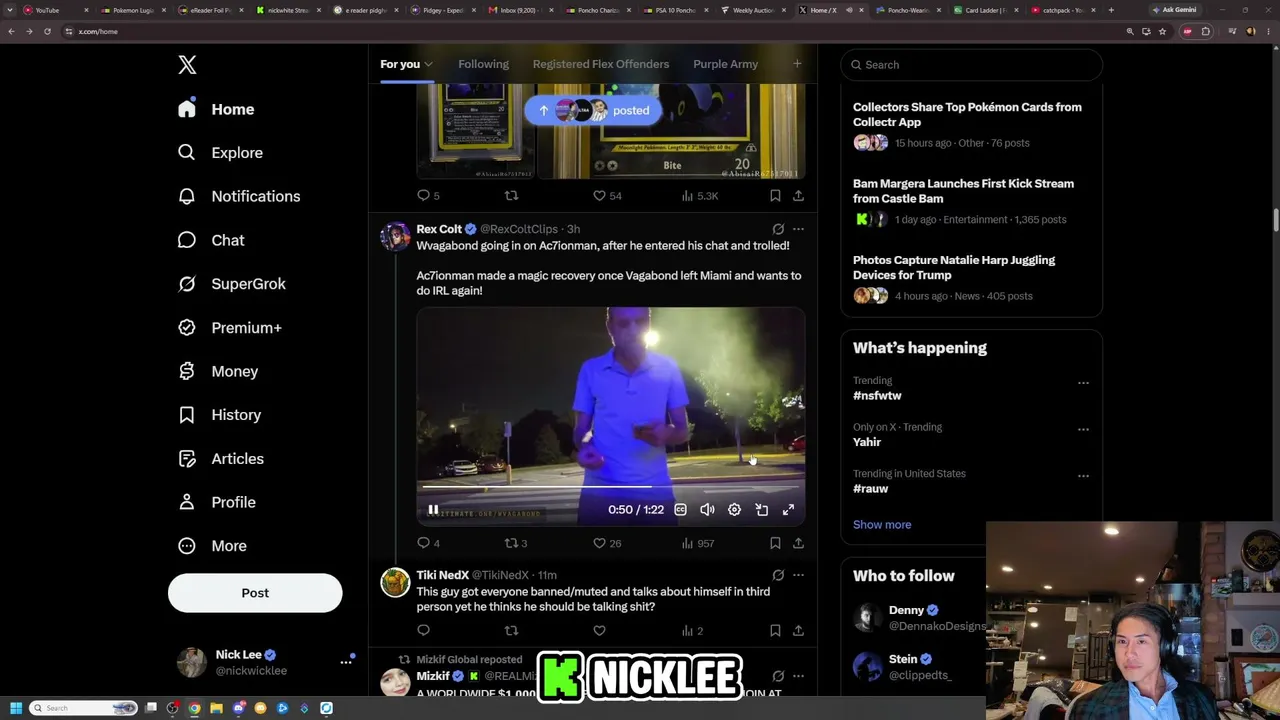The image size is (1280, 720).
Task: Click the Post button
Action: click(255, 593)
